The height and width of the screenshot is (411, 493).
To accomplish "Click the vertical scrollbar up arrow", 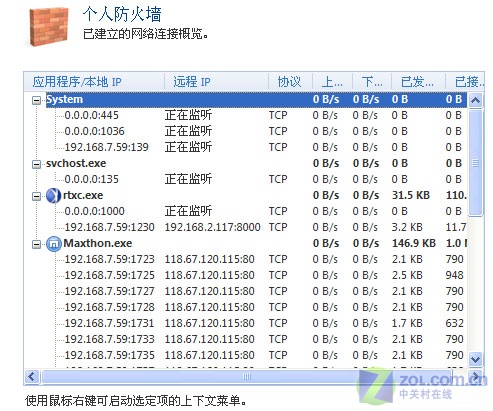I will pyautogui.click(x=475, y=100).
